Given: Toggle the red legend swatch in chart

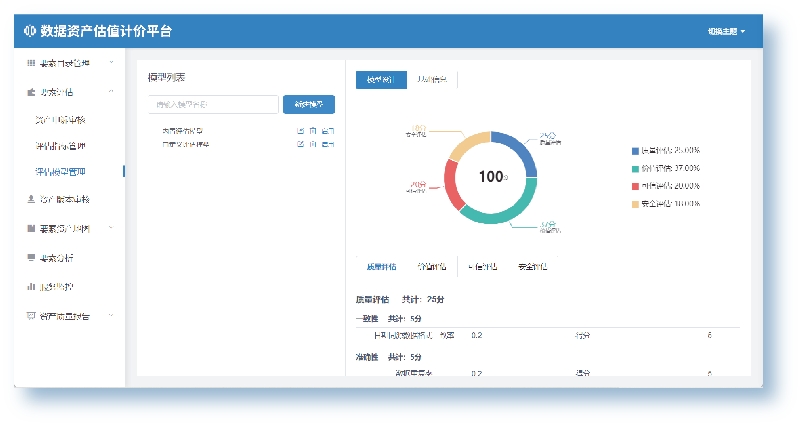Looking at the screenshot, I should pyautogui.click(x=635, y=186).
